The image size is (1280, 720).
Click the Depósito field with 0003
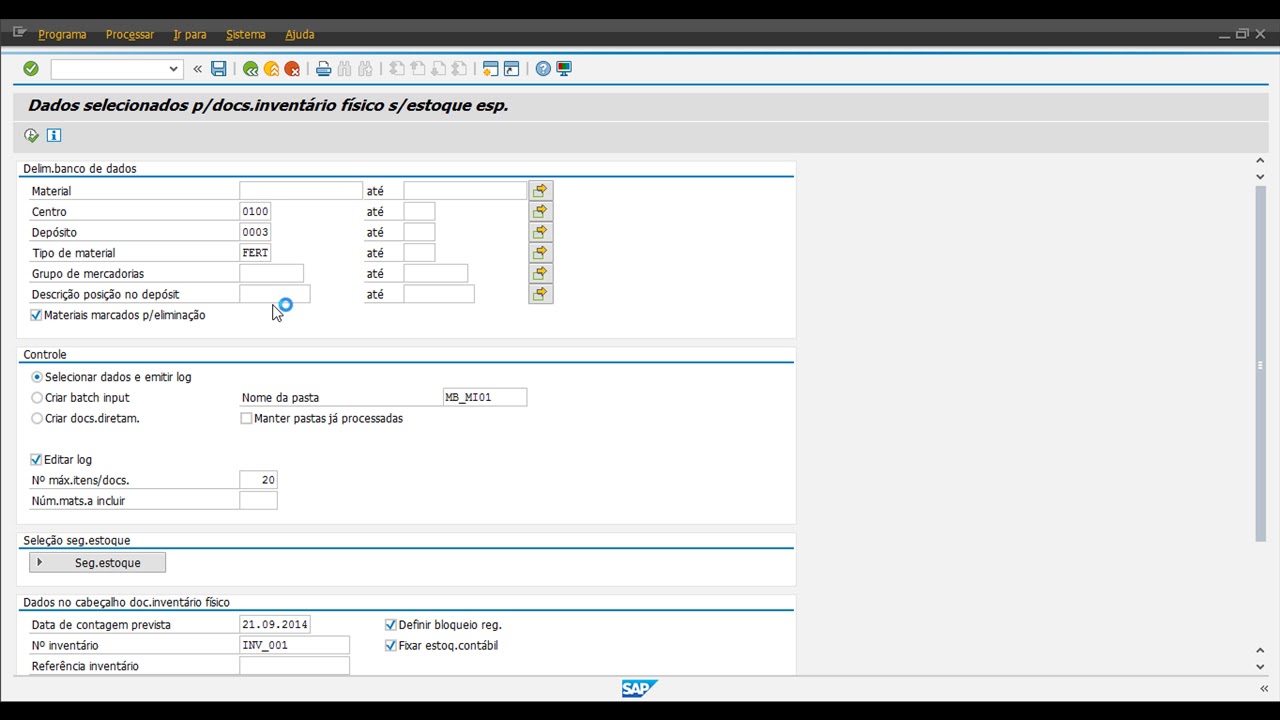[255, 232]
